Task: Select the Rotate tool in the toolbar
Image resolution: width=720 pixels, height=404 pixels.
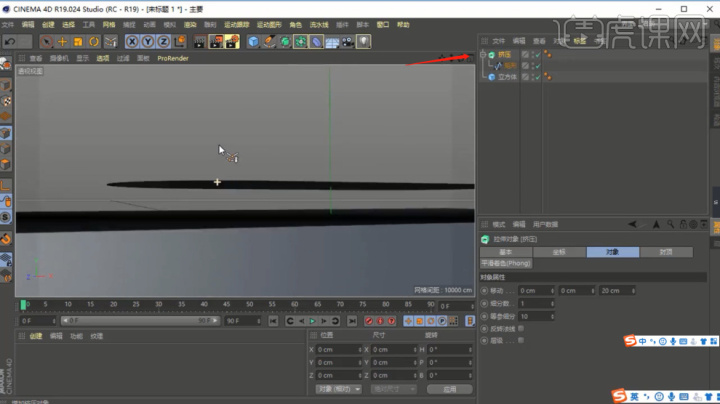Action: pyautogui.click(x=94, y=42)
